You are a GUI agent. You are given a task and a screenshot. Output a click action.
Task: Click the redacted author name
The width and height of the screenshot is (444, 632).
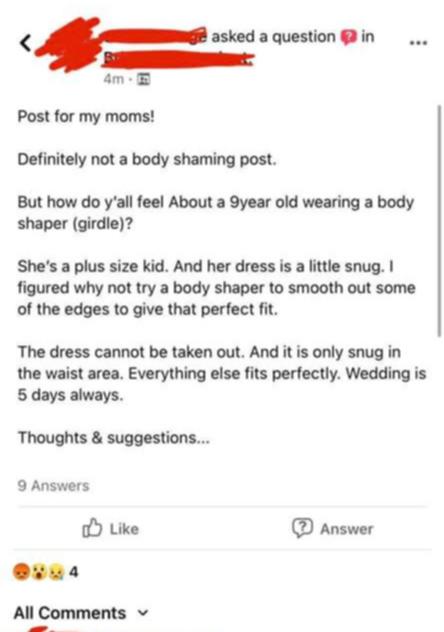(155, 35)
